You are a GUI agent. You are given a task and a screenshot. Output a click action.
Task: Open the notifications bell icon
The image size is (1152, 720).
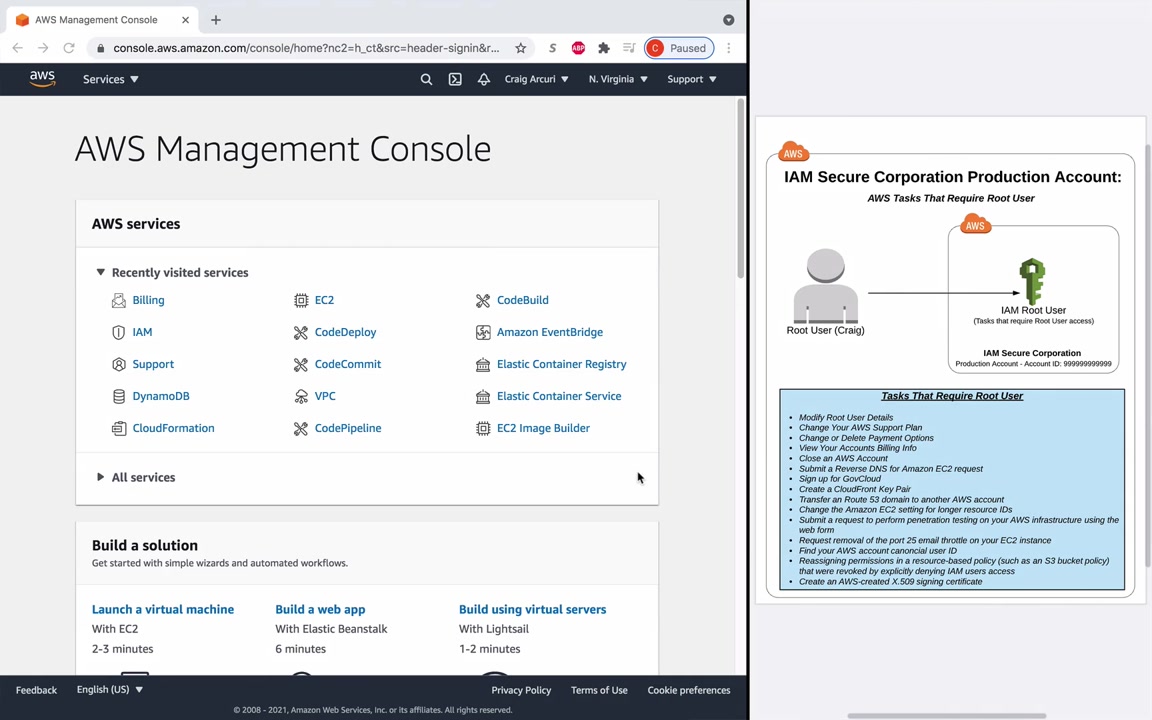click(483, 79)
